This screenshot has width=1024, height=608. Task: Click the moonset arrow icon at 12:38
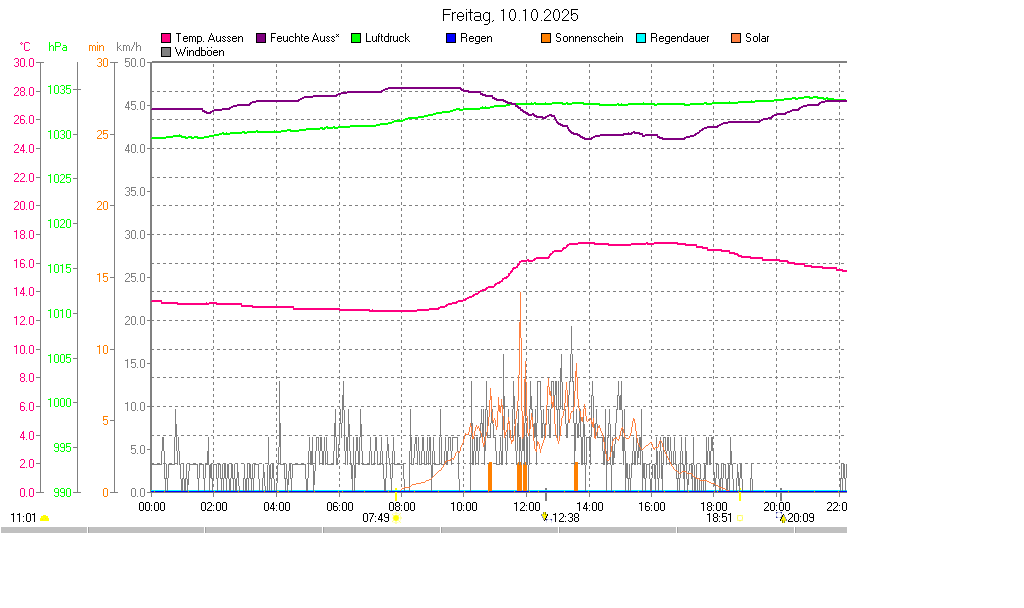pyautogui.click(x=545, y=517)
